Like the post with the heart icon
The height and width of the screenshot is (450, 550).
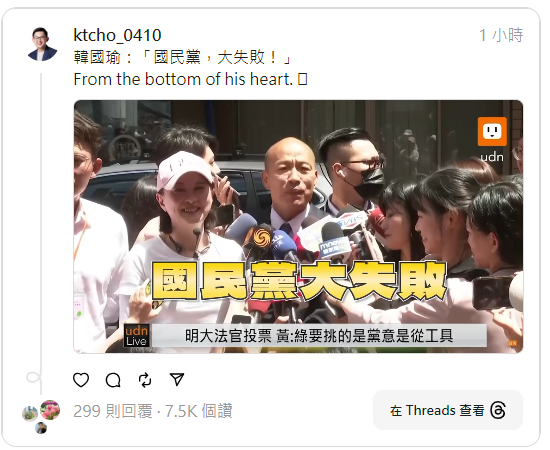(x=81, y=380)
